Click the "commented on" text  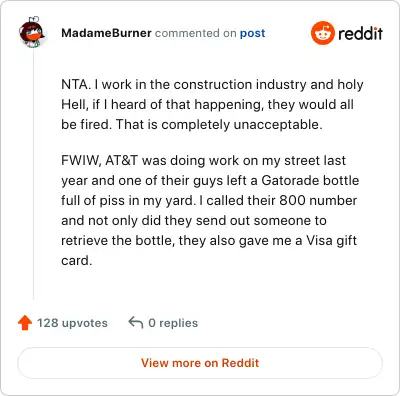pos(196,33)
